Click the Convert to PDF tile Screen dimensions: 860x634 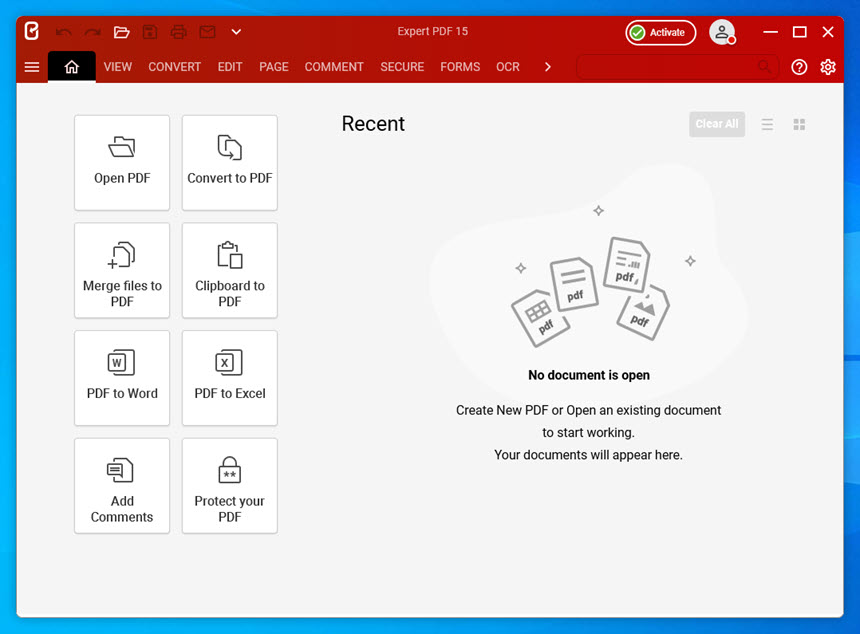coord(230,163)
